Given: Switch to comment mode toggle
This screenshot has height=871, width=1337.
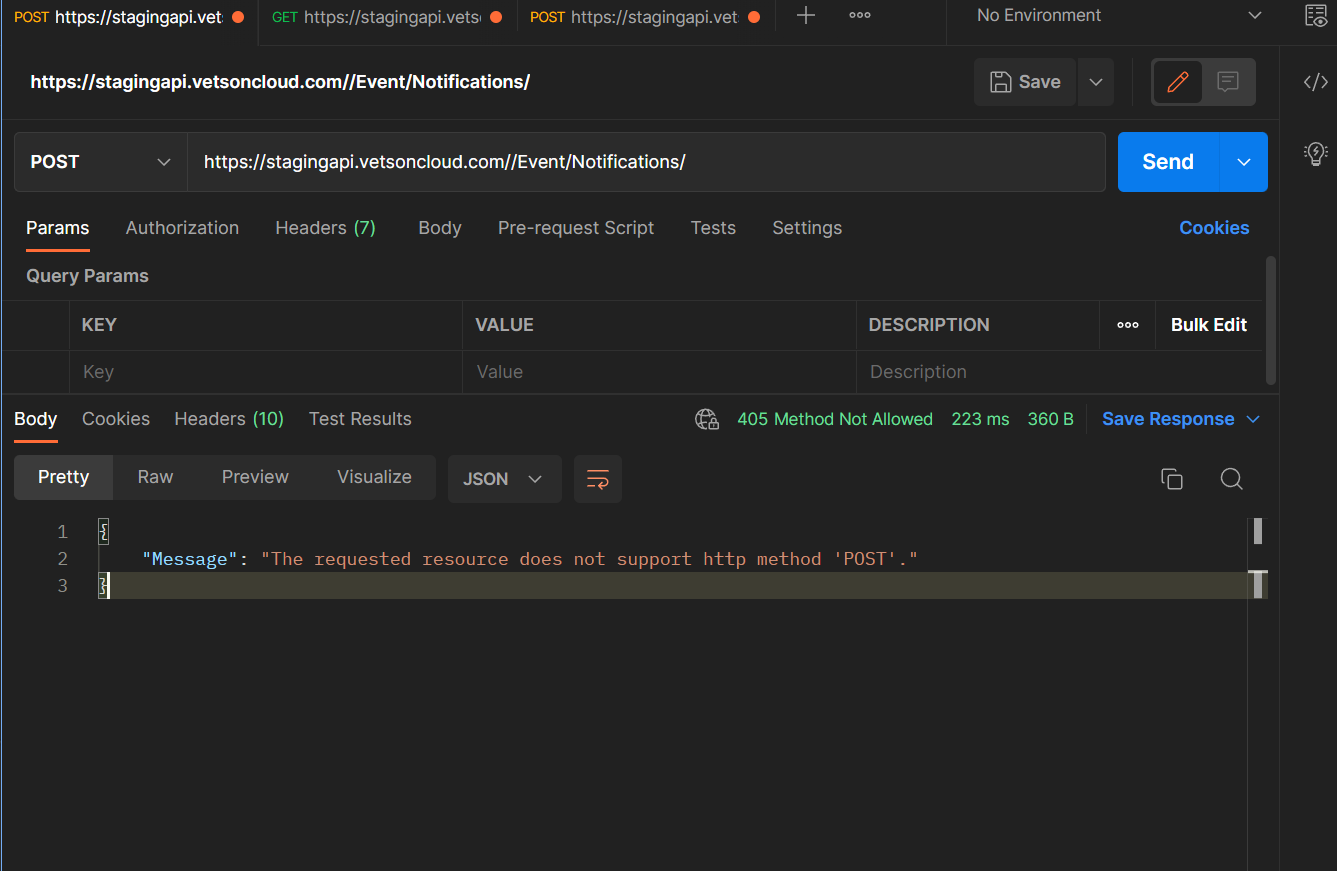Looking at the screenshot, I should (1228, 82).
